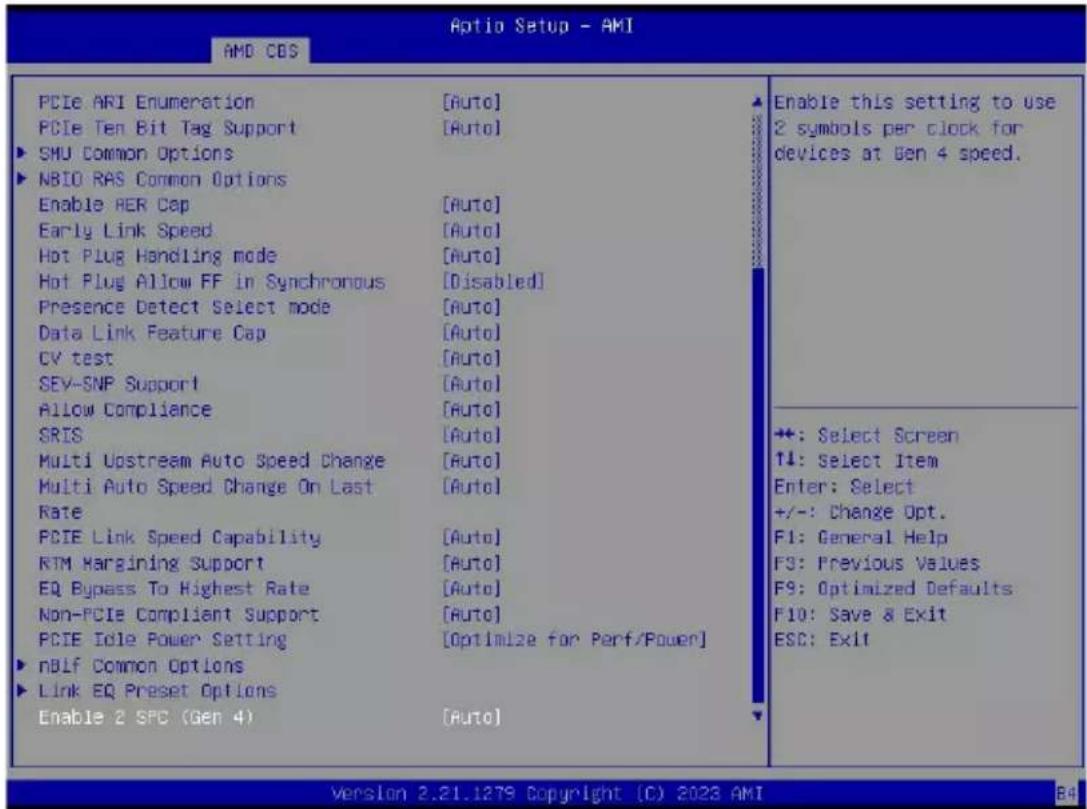Select PCIE Link Speed Capability setting
1087x809 pixels.
[x=180, y=537]
